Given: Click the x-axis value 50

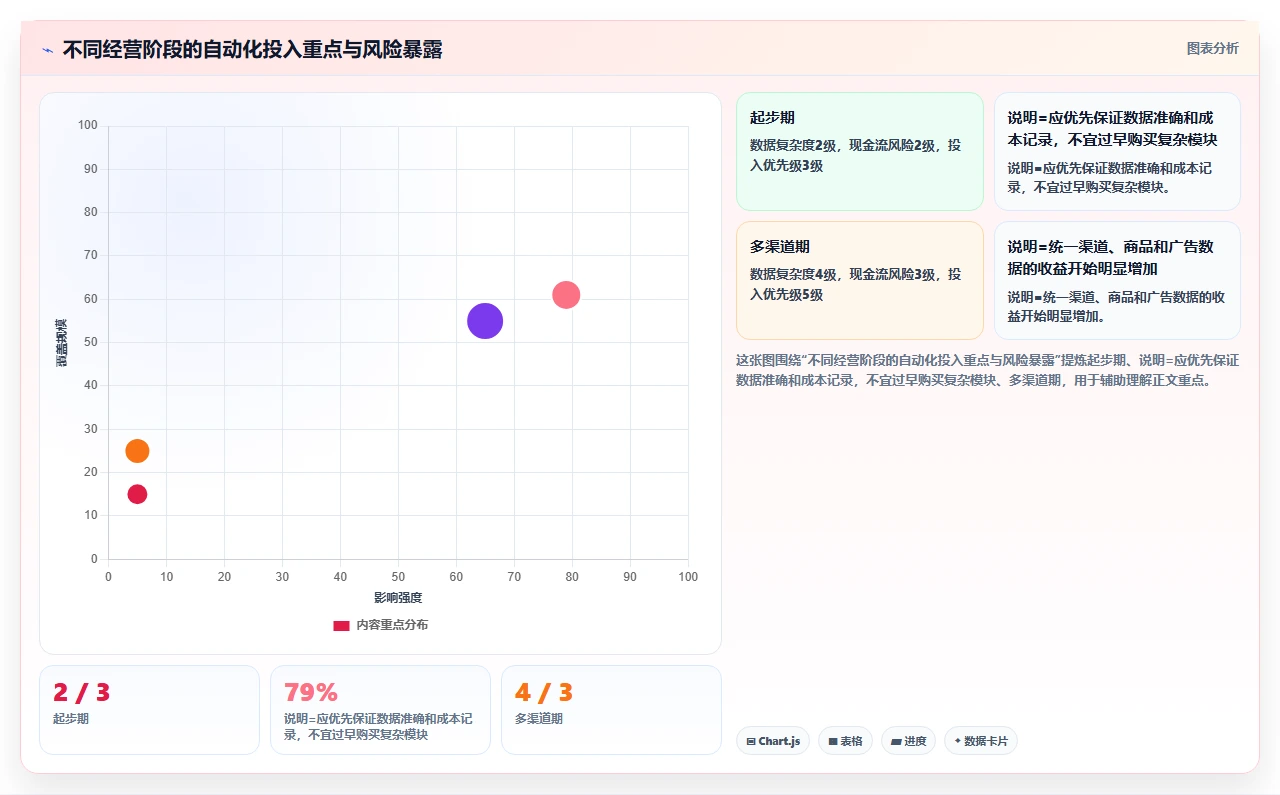Looking at the screenshot, I should coord(398,577).
